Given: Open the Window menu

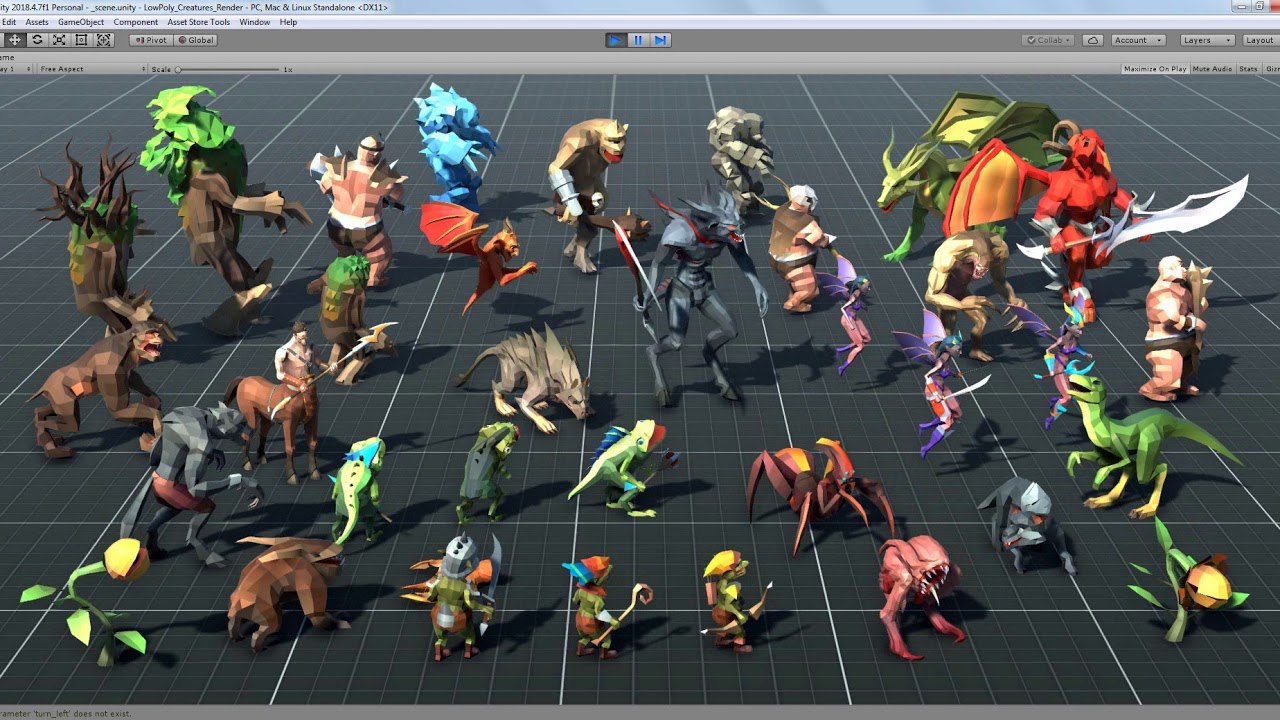Looking at the screenshot, I should [x=255, y=22].
